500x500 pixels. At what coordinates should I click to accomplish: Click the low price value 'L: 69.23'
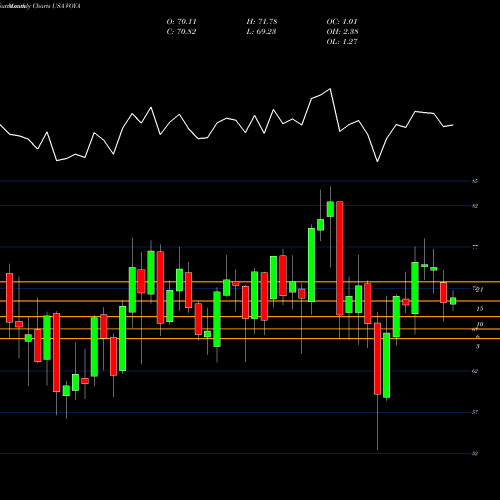(x=261, y=32)
